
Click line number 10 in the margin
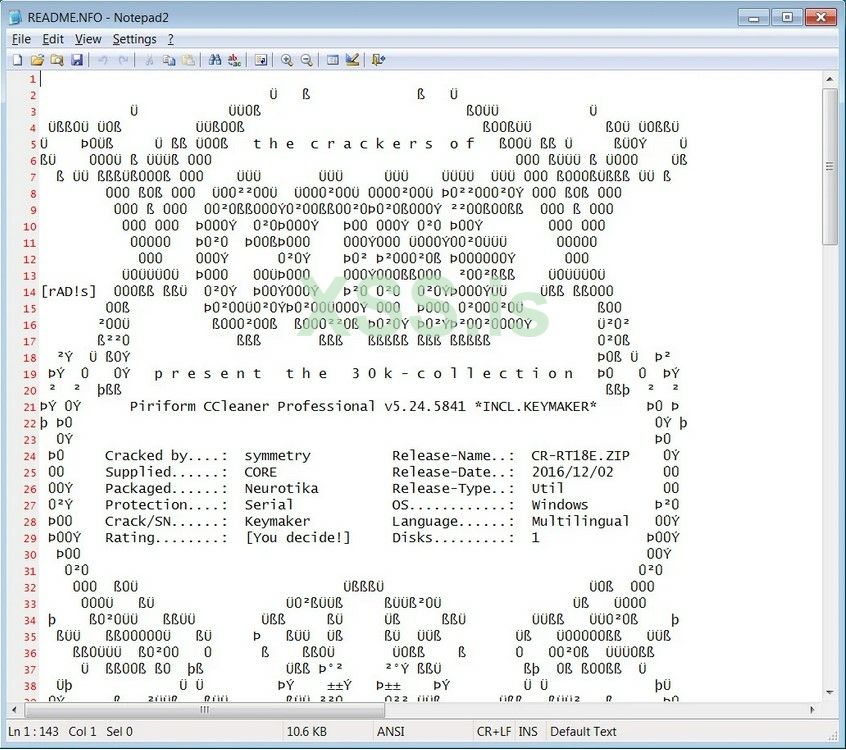tap(30, 227)
